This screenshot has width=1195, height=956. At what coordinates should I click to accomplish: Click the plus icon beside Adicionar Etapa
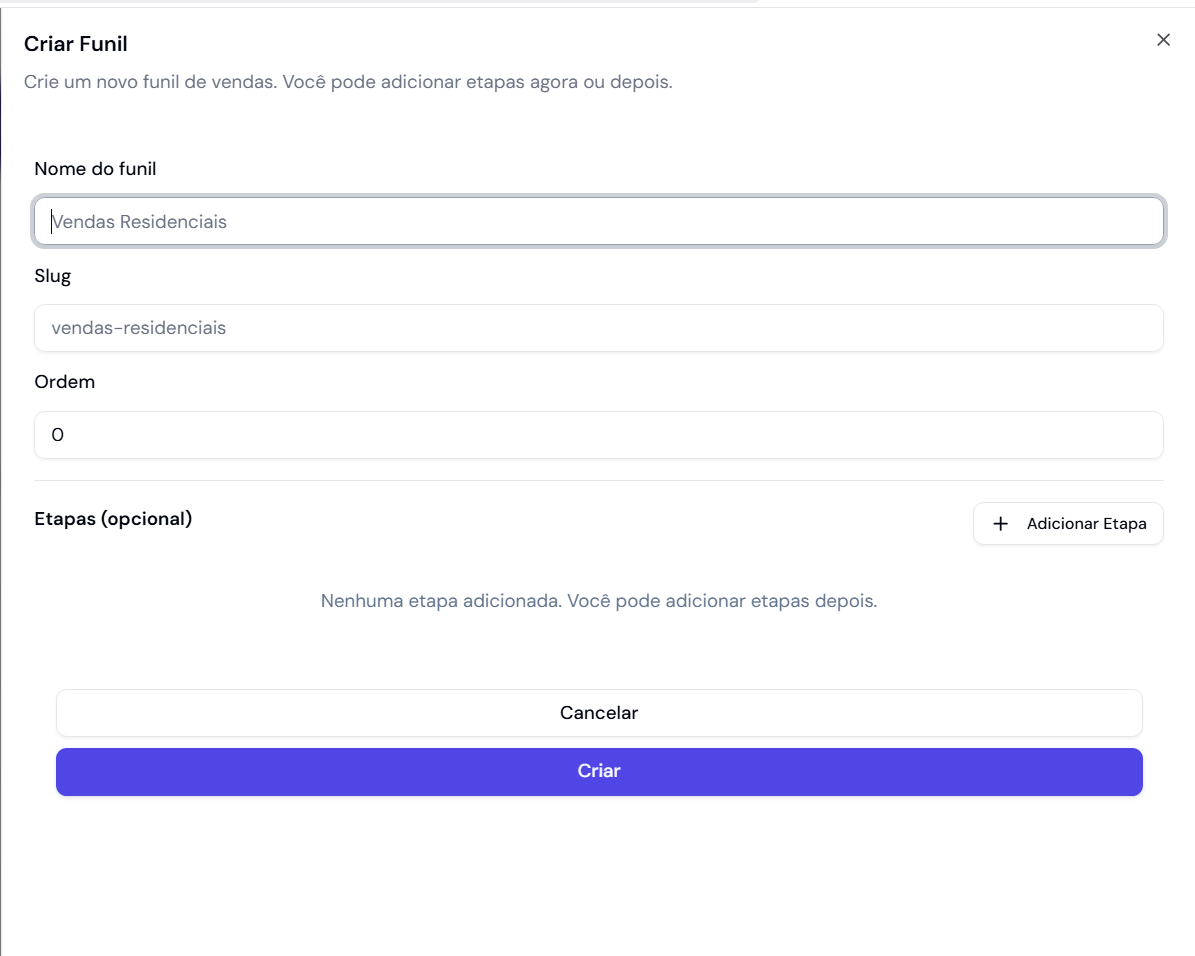coord(1000,524)
